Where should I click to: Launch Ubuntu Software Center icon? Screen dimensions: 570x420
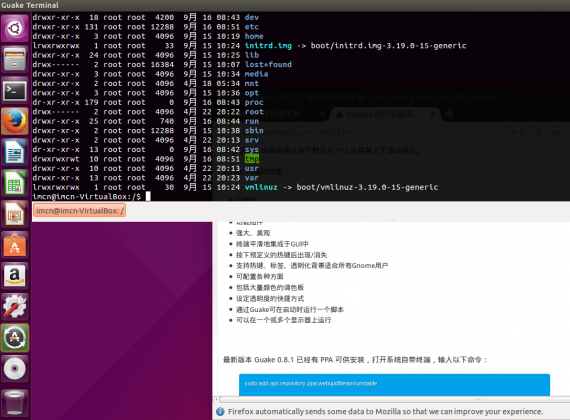[x=15, y=245]
